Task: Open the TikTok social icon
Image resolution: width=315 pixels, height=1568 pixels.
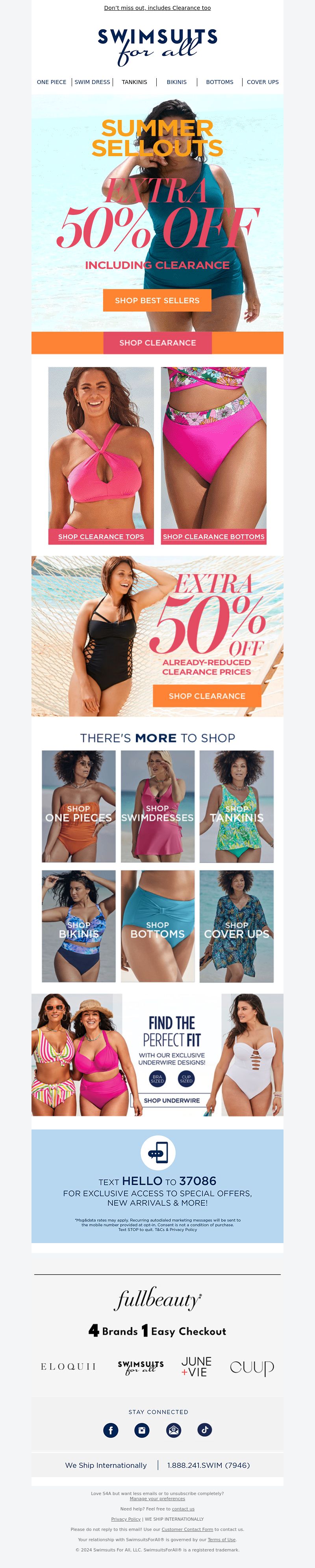Action: (205, 1430)
